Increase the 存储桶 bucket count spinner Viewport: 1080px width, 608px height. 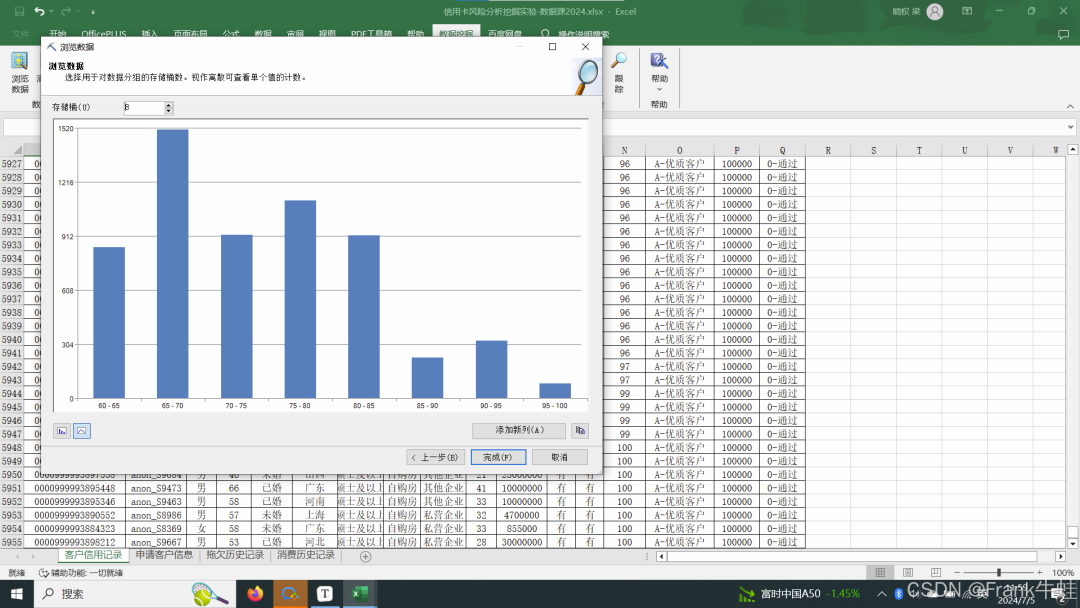point(169,104)
